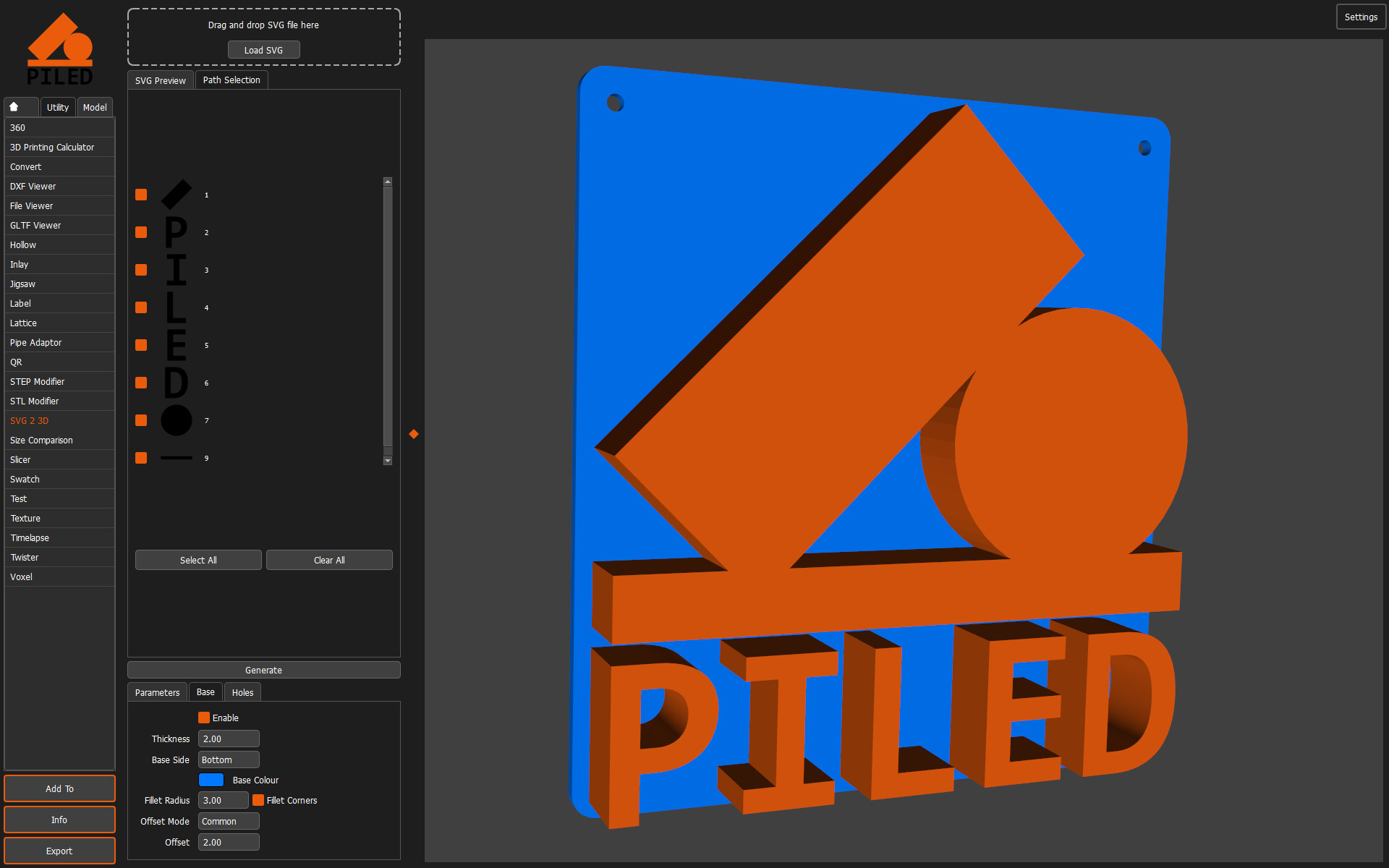Screen dimensions: 1389x868
Task: Click the PILED logo
Action: [60, 48]
